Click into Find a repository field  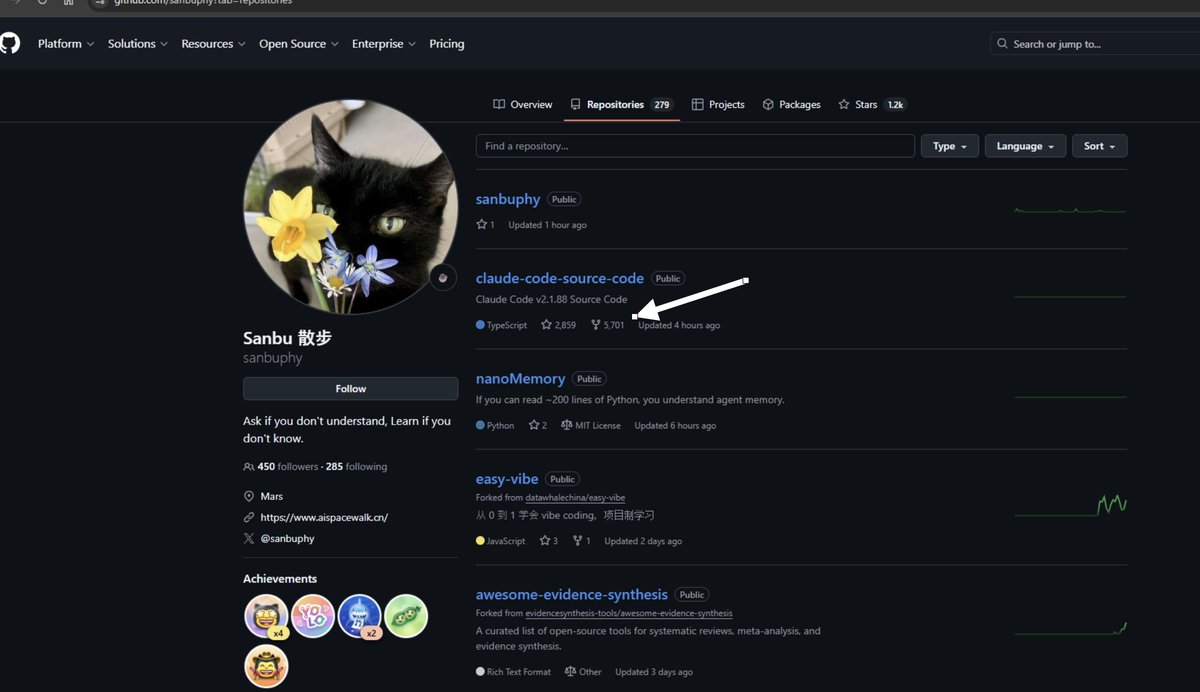point(695,146)
